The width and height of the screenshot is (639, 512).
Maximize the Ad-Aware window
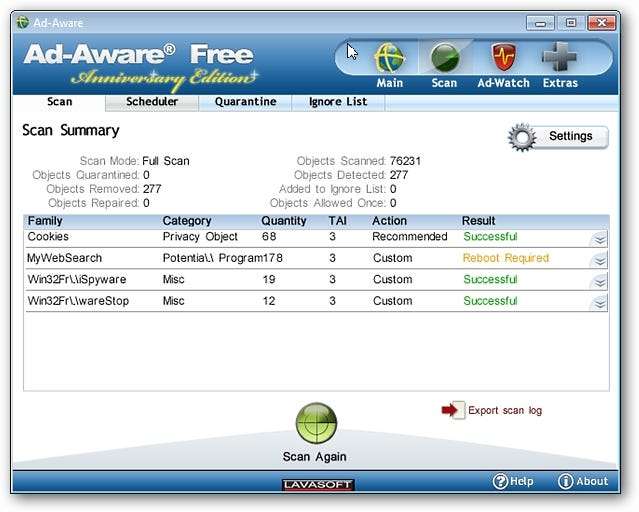click(x=571, y=23)
